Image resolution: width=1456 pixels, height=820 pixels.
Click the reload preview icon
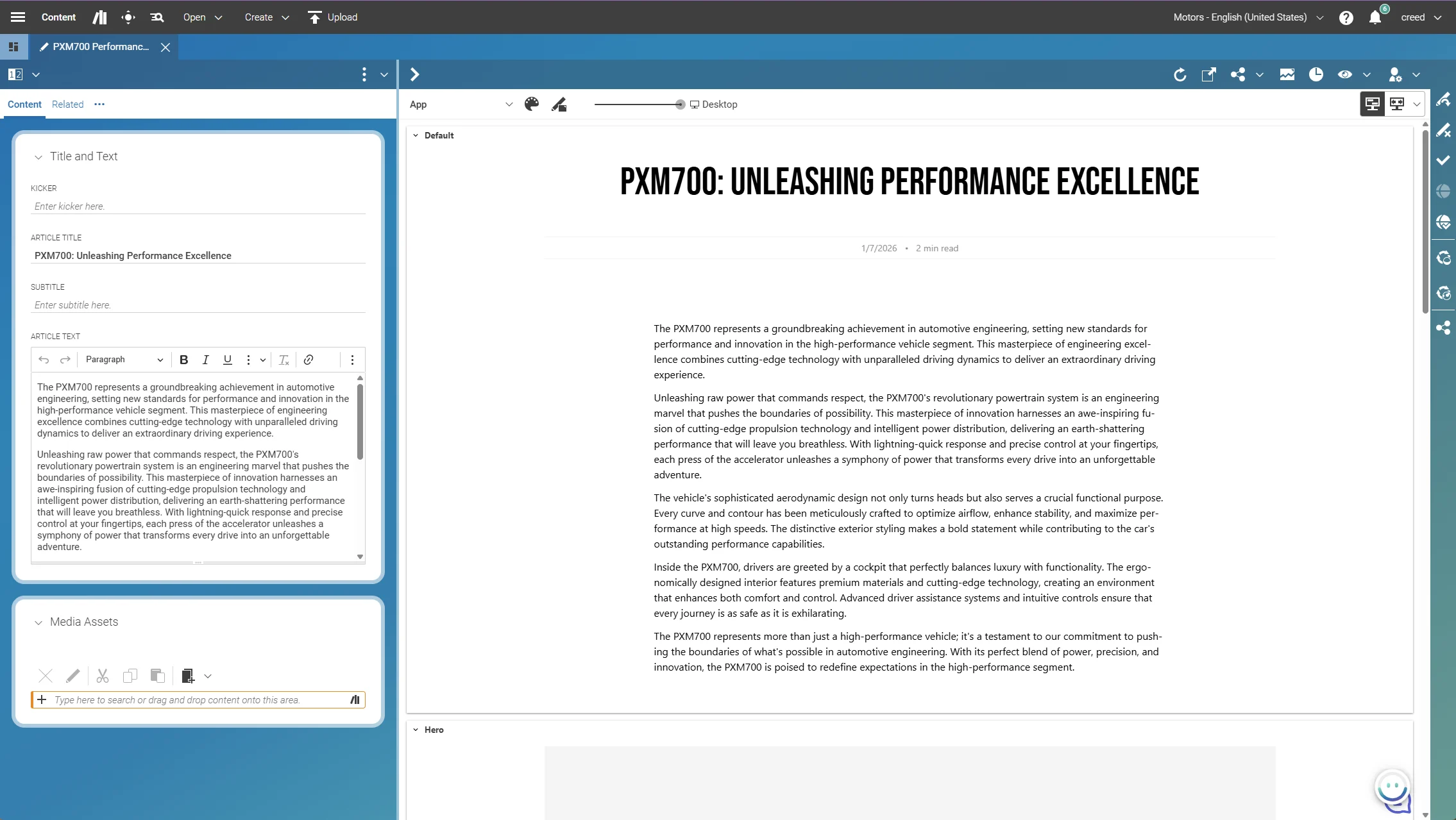click(1180, 74)
